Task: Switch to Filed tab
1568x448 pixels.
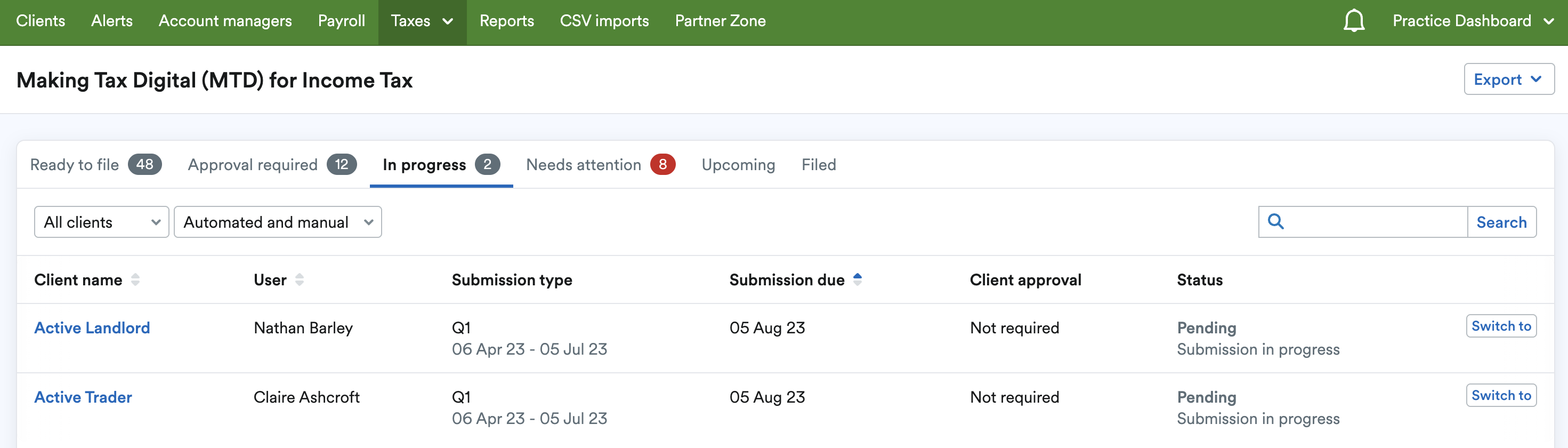Action: point(819,165)
